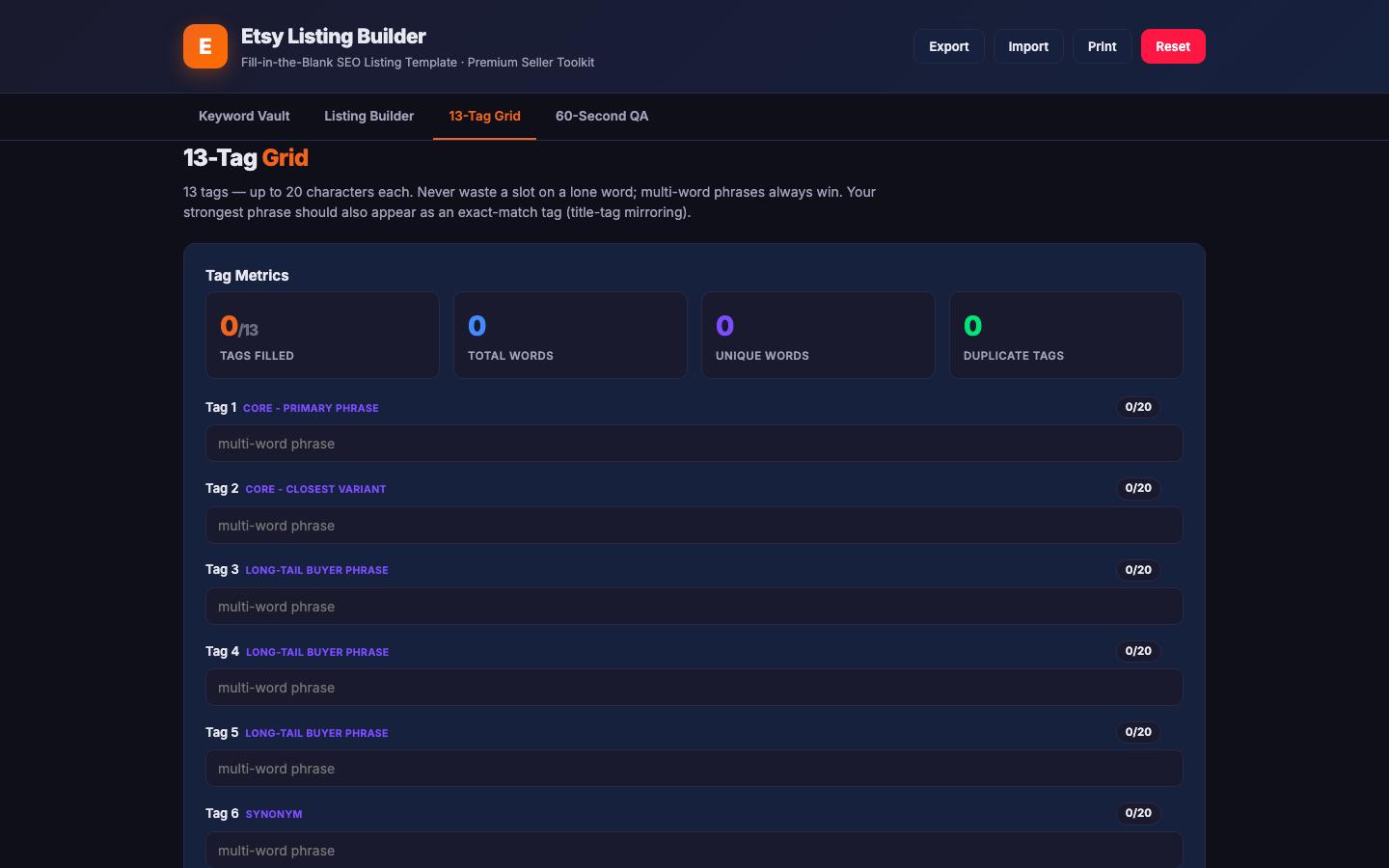Click the Tag 5 character counter
Image resolution: width=1389 pixels, height=868 pixels.
pyautogui.click(x=1138, y=732)
